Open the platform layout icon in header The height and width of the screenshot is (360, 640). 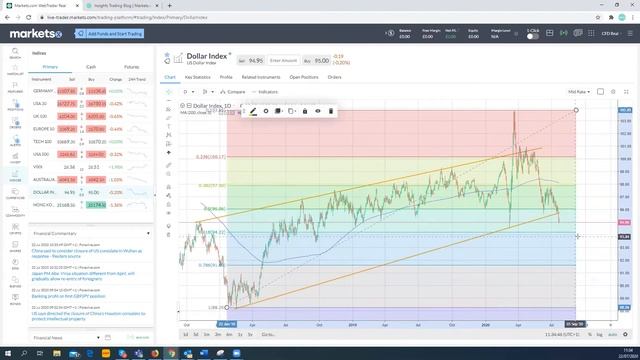coord(550,33)
